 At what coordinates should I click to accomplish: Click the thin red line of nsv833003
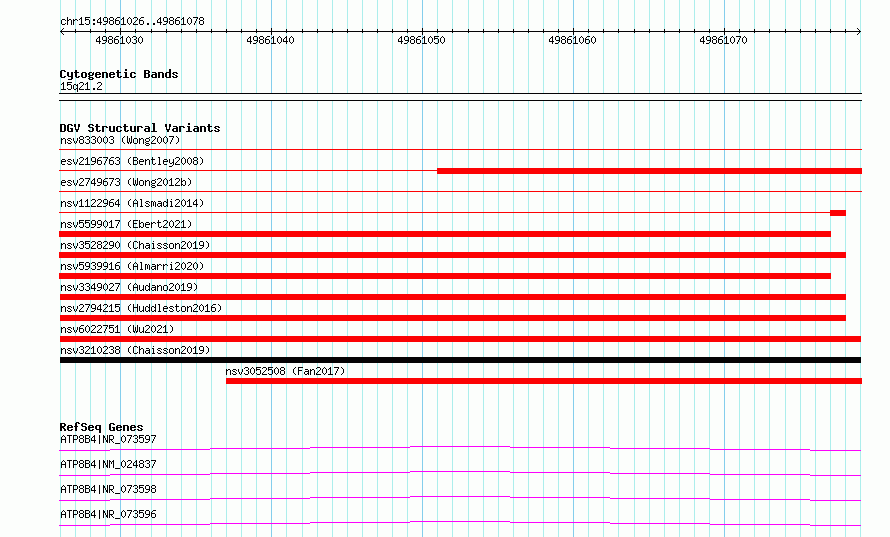[460, 150]
